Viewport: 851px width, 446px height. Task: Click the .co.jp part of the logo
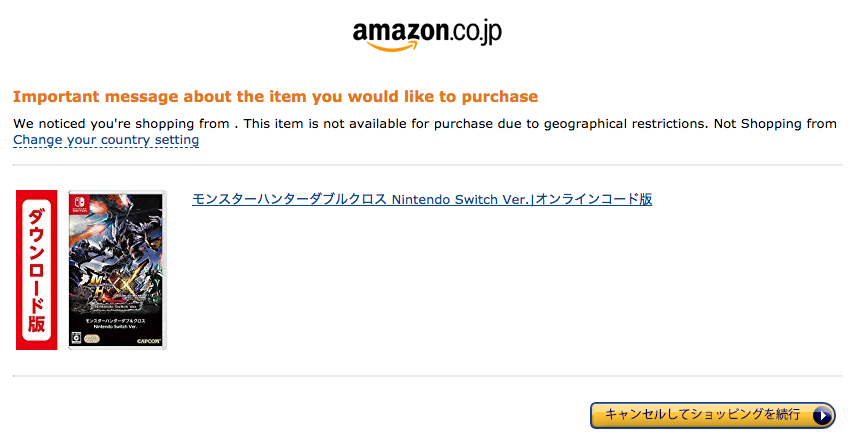(476, 33)
